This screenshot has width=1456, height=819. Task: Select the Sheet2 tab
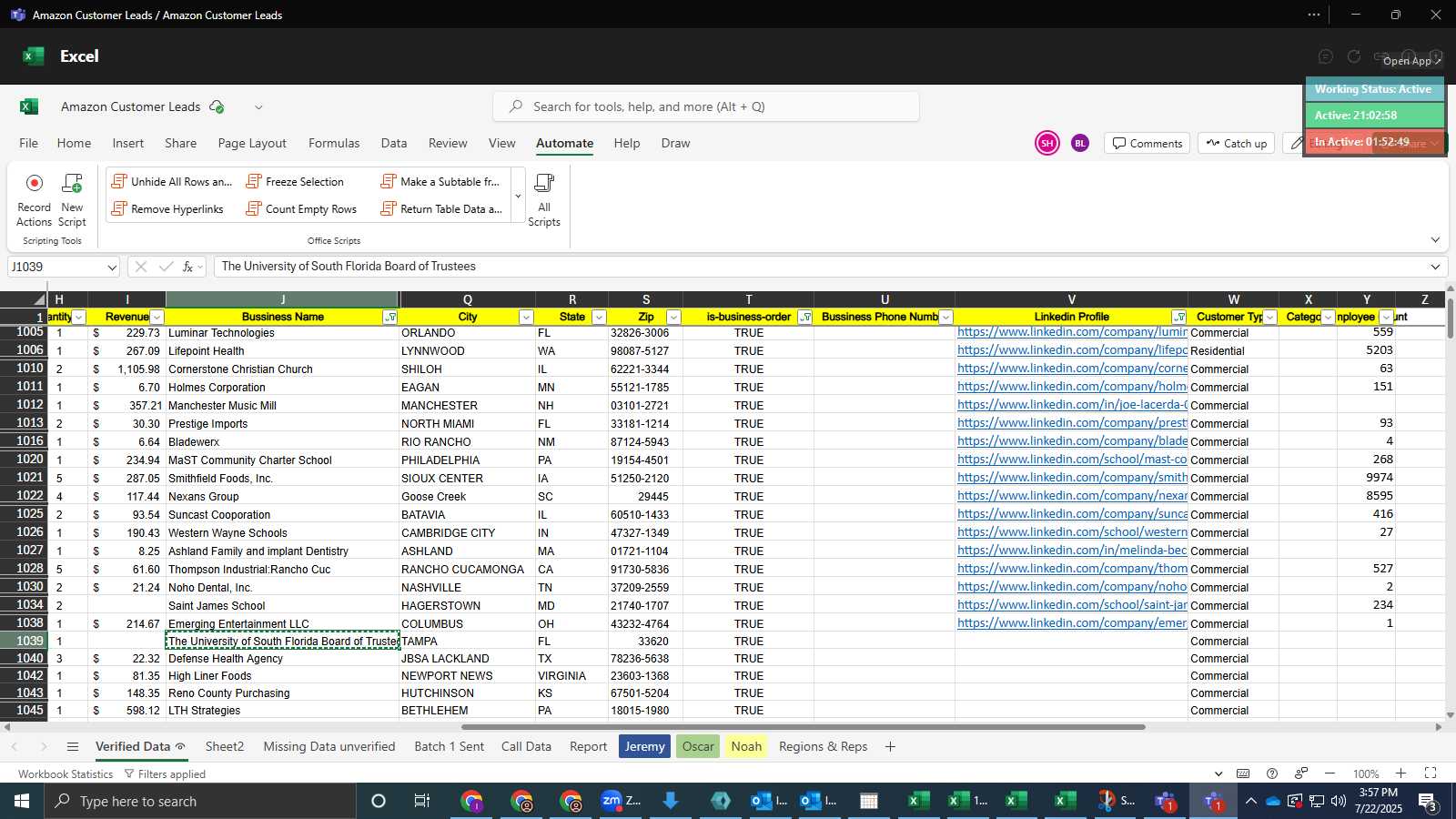coord(225,746)
